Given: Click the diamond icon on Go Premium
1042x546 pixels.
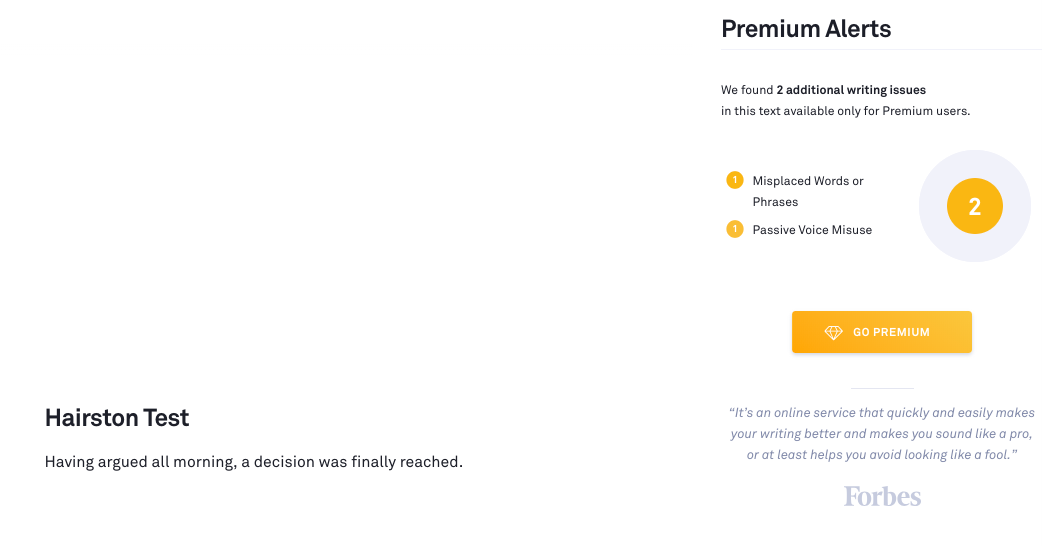Looking at the screenshot, I should coord(833,333).
